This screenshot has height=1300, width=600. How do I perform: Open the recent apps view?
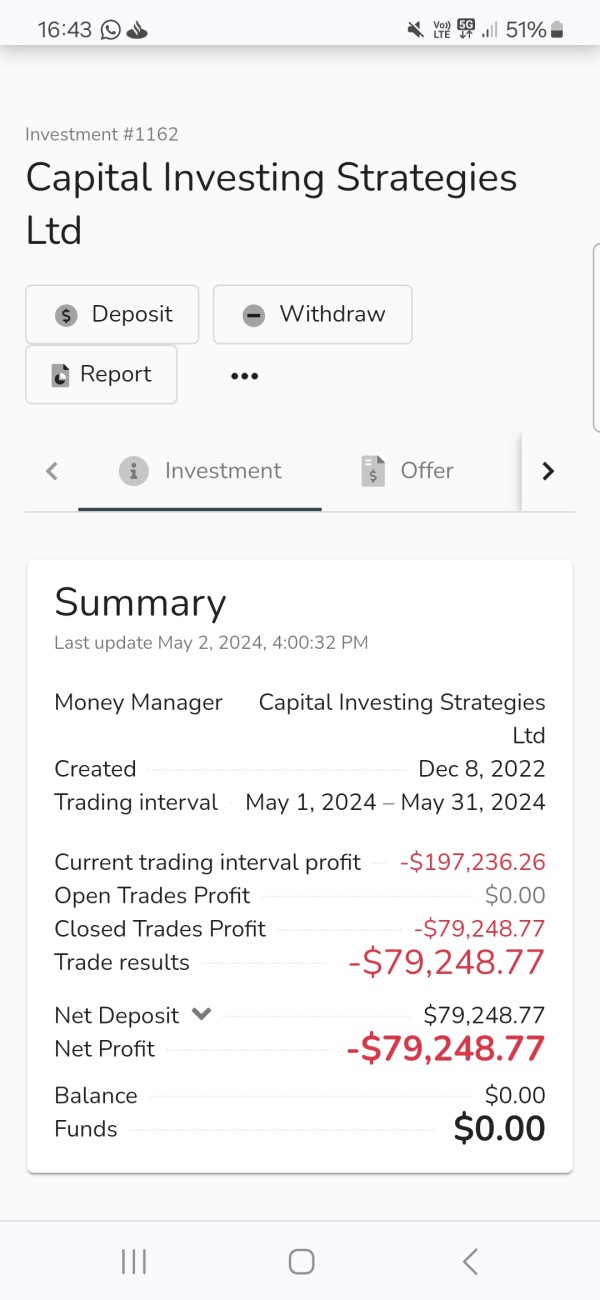pyautogui.click(x=134, y=1261)
